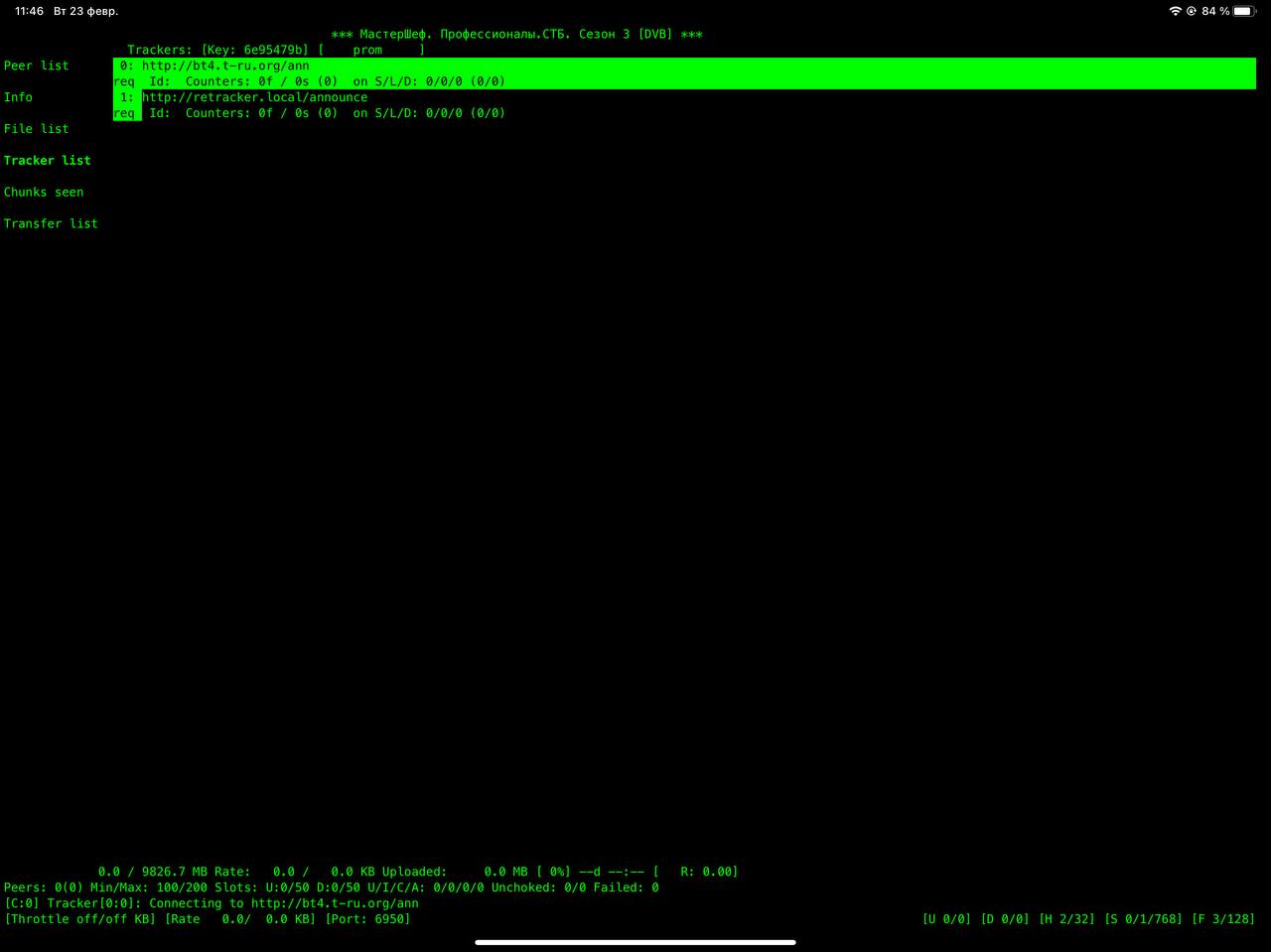Open the File list view
The image size is (1271, 952).
(x=37, y=129)
